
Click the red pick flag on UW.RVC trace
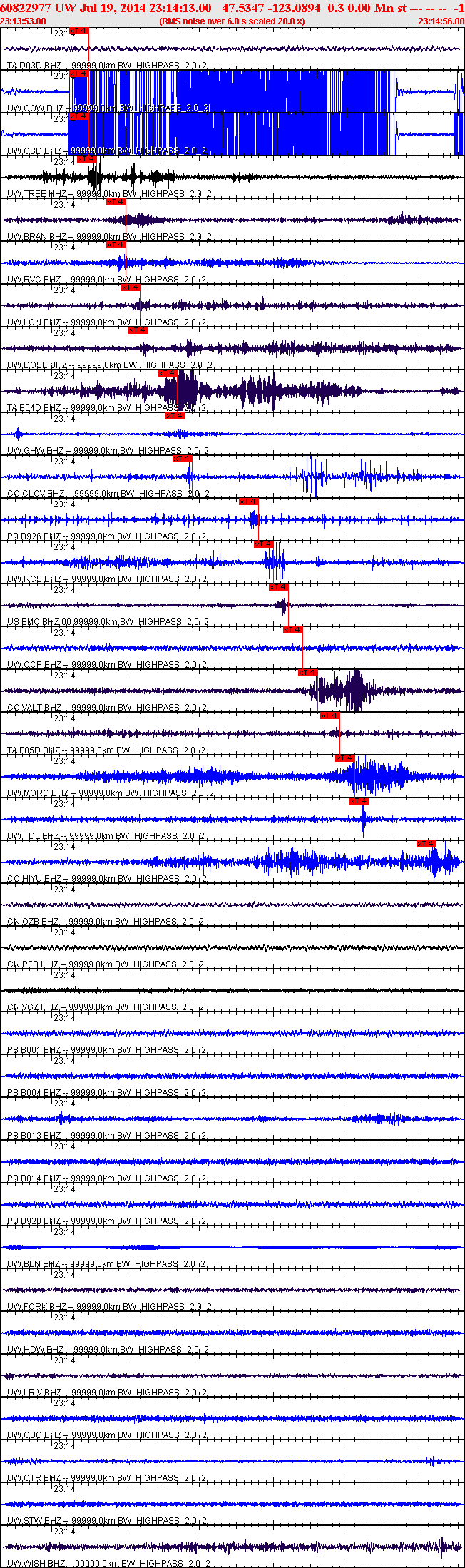(116, 245)
